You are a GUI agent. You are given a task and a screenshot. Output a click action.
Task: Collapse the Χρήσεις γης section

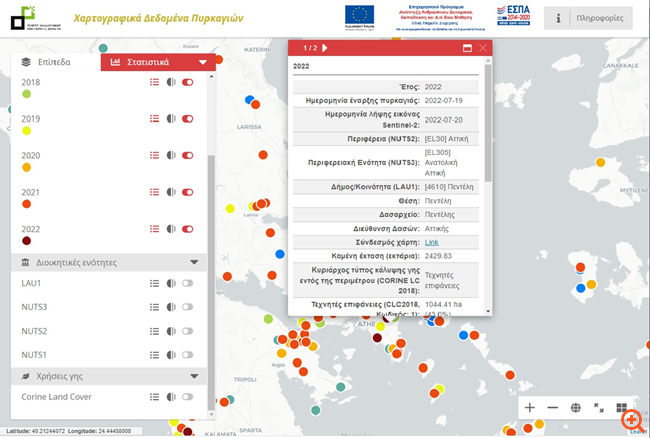[194, 376]
